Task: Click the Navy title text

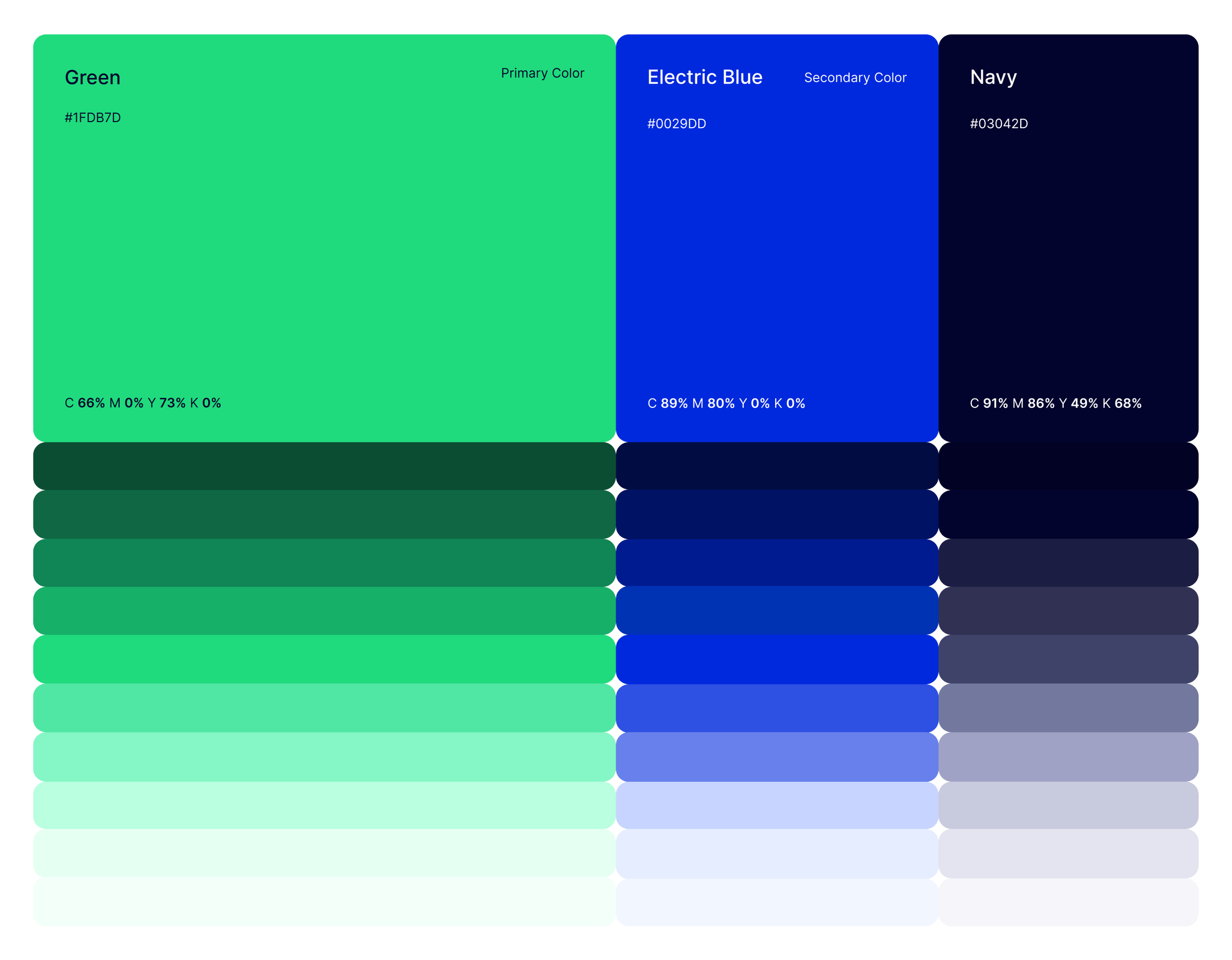Action: (993, 77)
